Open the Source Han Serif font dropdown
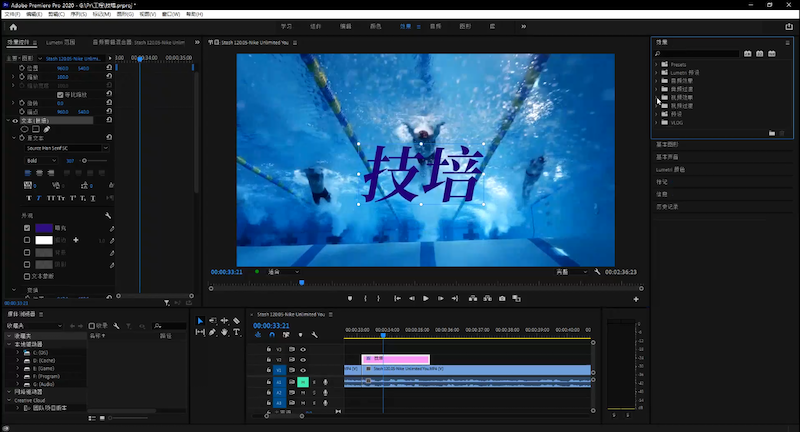This screenshot has width=800, height=432. click(x=66, y=148)
